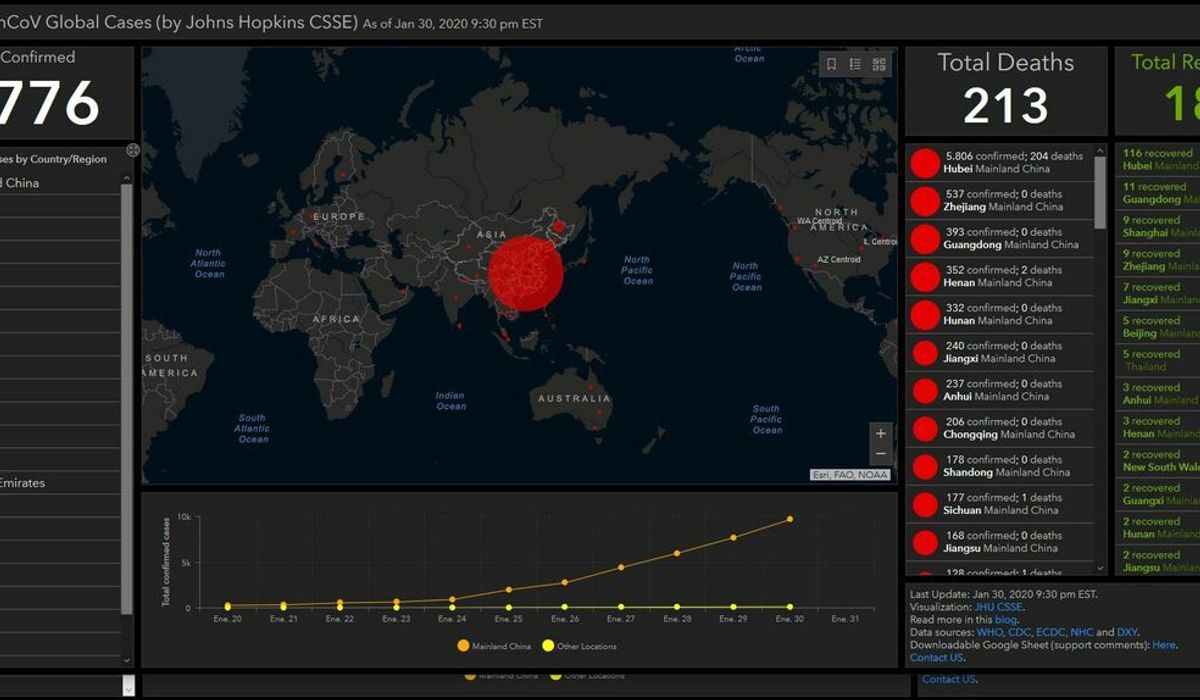The width and height of the screenshot is (1200, 700).
Task: Select Hubei row with 5.806 confirmed
Action: (x=1000, y=163)
